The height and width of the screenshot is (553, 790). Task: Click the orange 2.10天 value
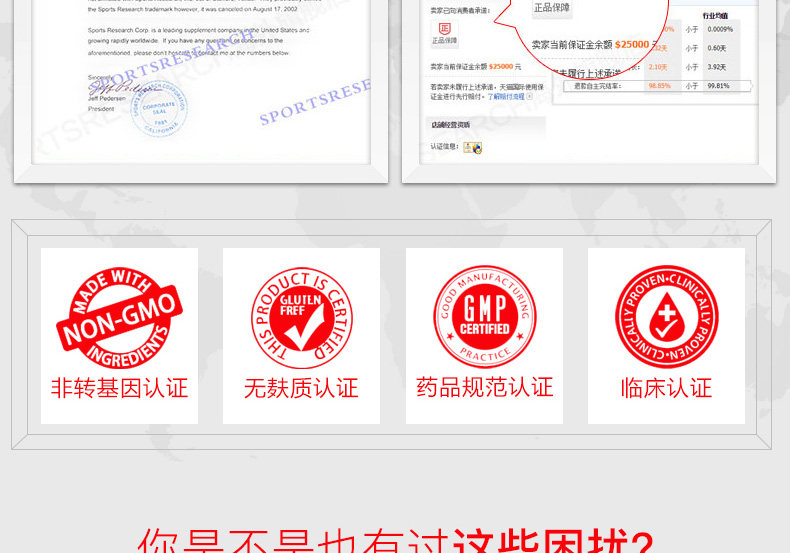(657, 67)
